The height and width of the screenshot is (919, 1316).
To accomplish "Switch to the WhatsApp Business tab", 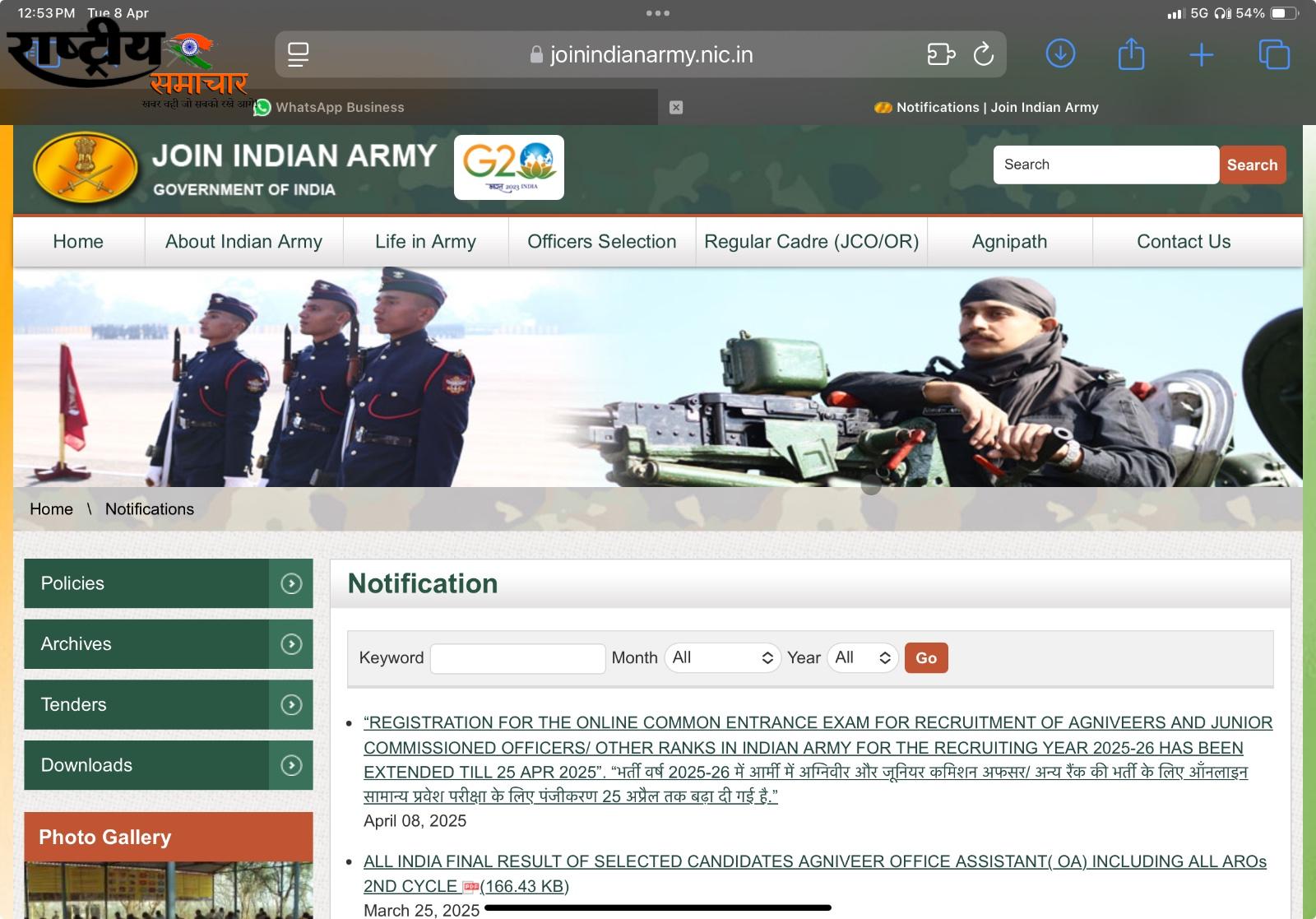I will point(340,107).
